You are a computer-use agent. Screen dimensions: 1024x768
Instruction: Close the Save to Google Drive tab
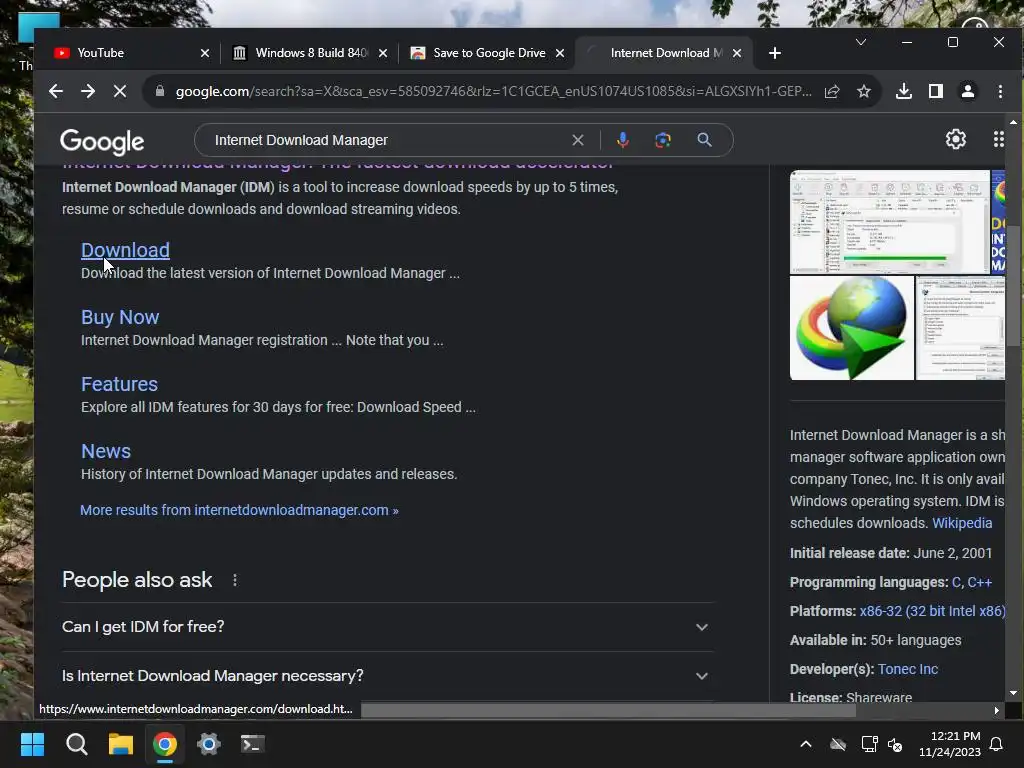560,53
